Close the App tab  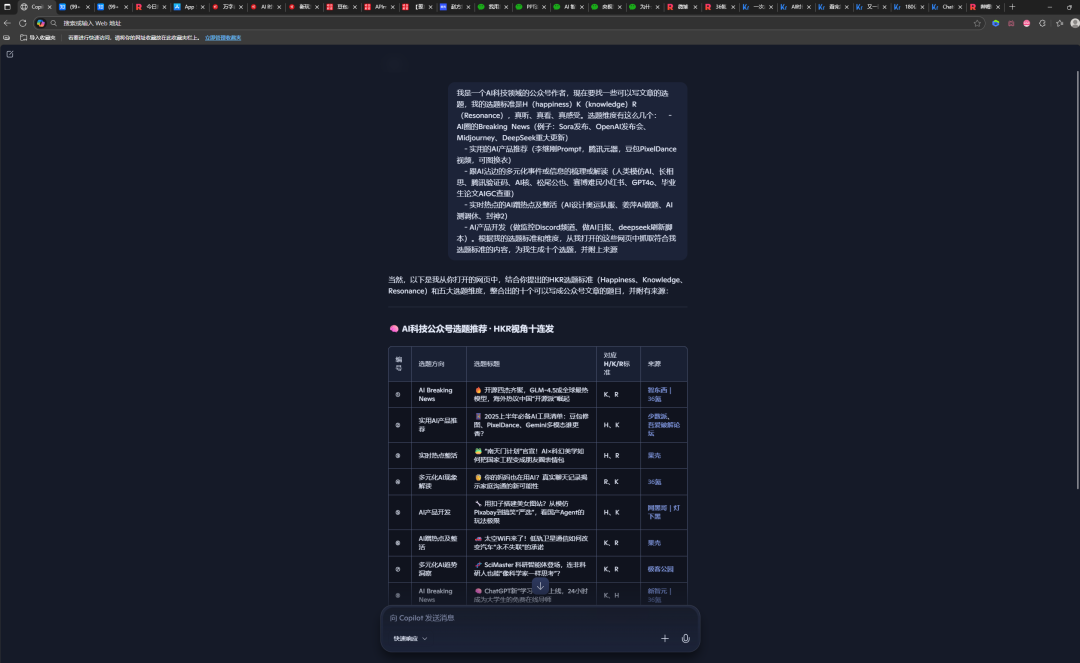pyautogui.click(x=202, y=7)
